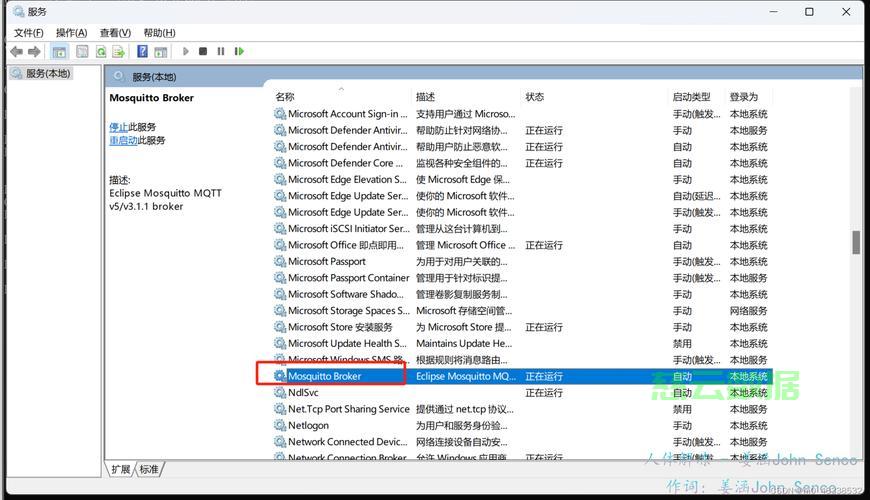Click the Back arrow in the toolbar
Image resolution: width=870 pixels, height=500 pixels.
coord(16,51)
